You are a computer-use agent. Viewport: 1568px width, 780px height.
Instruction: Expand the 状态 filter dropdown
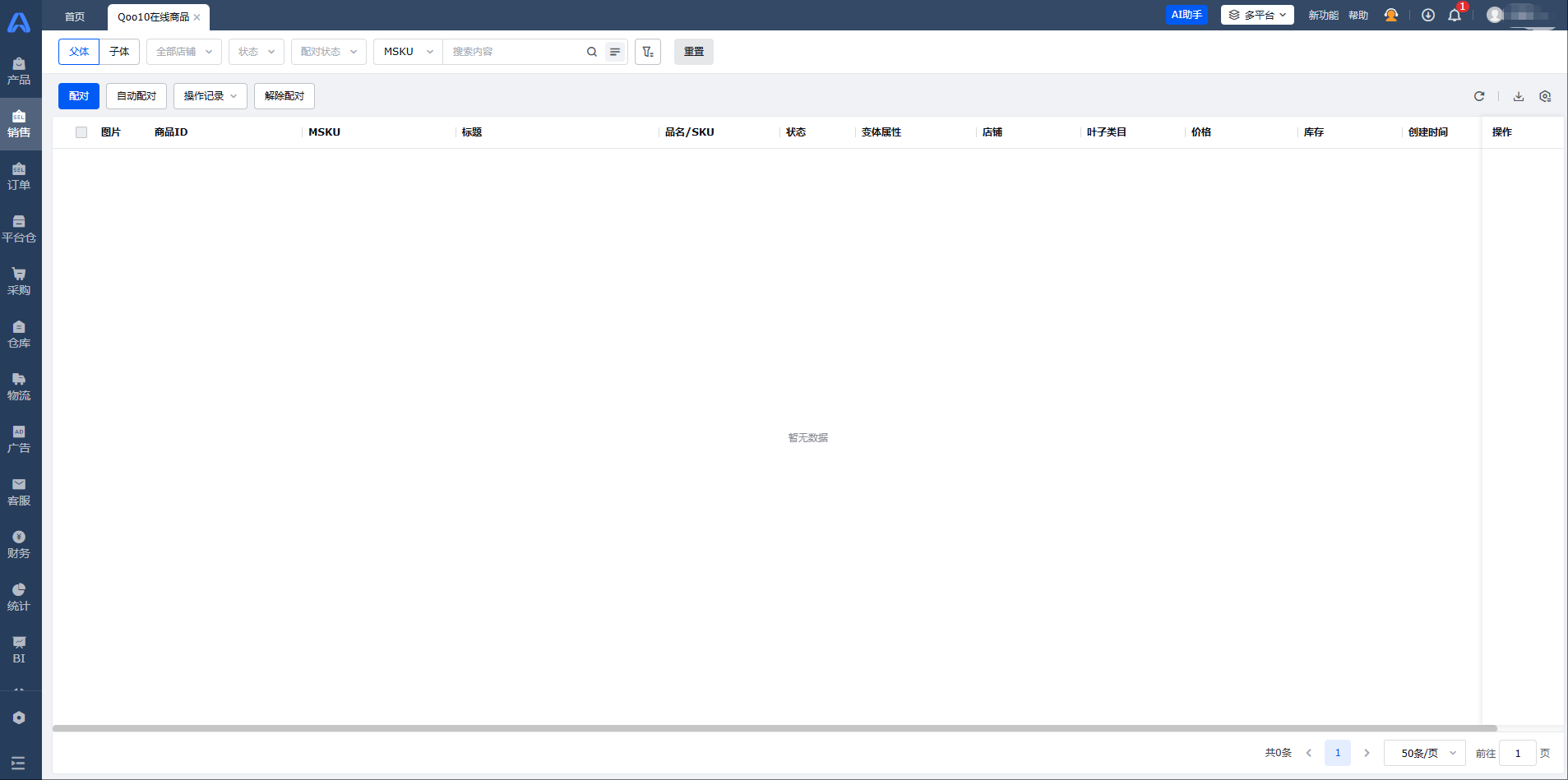[x=257, y=52]
